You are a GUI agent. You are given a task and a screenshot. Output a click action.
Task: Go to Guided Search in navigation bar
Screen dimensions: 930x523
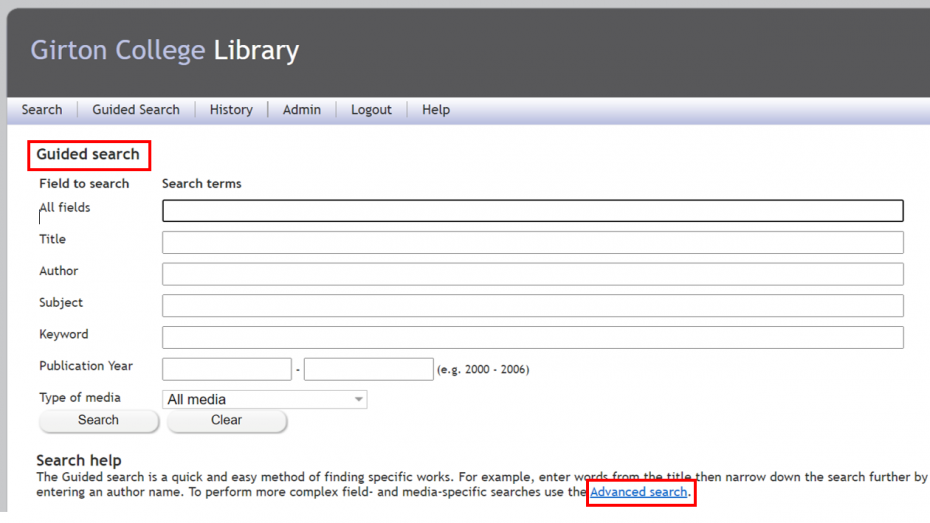click(136, 110)
